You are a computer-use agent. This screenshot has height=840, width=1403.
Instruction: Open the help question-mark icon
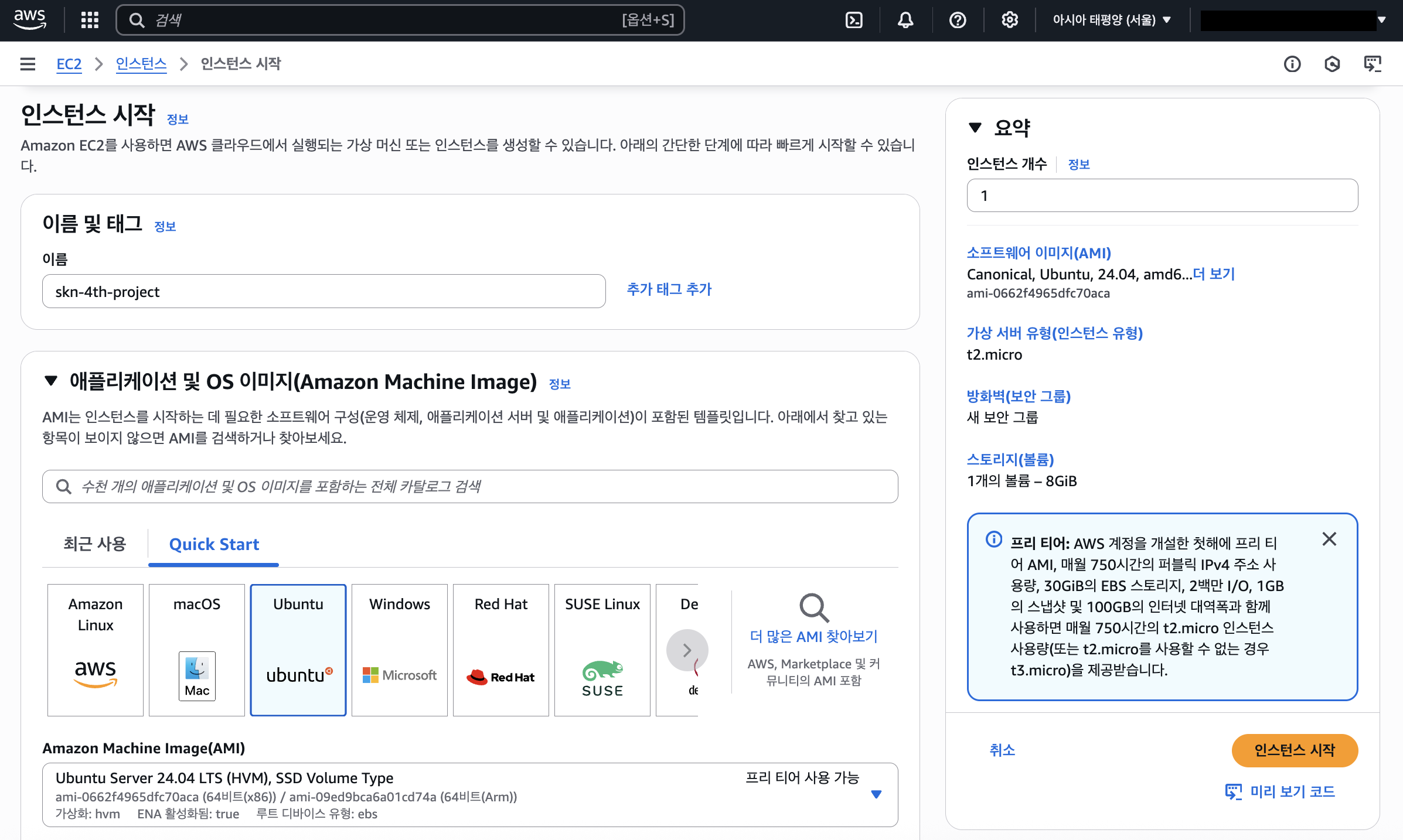click(x=958, y=21)
